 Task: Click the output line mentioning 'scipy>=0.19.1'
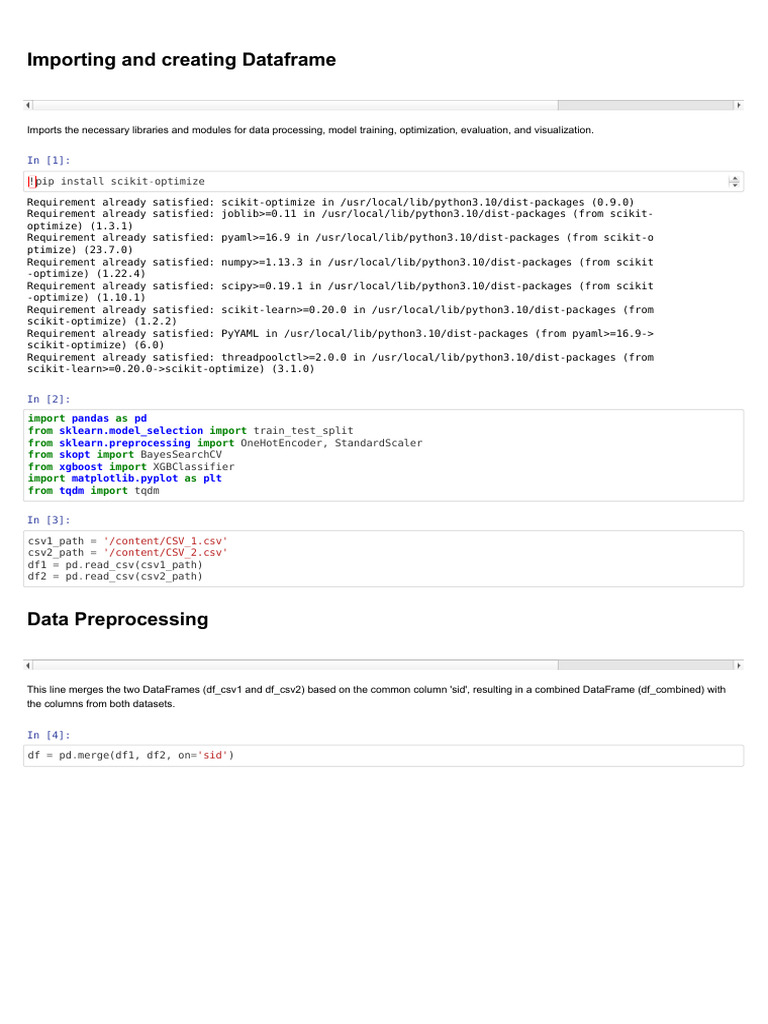click(340, 292)
